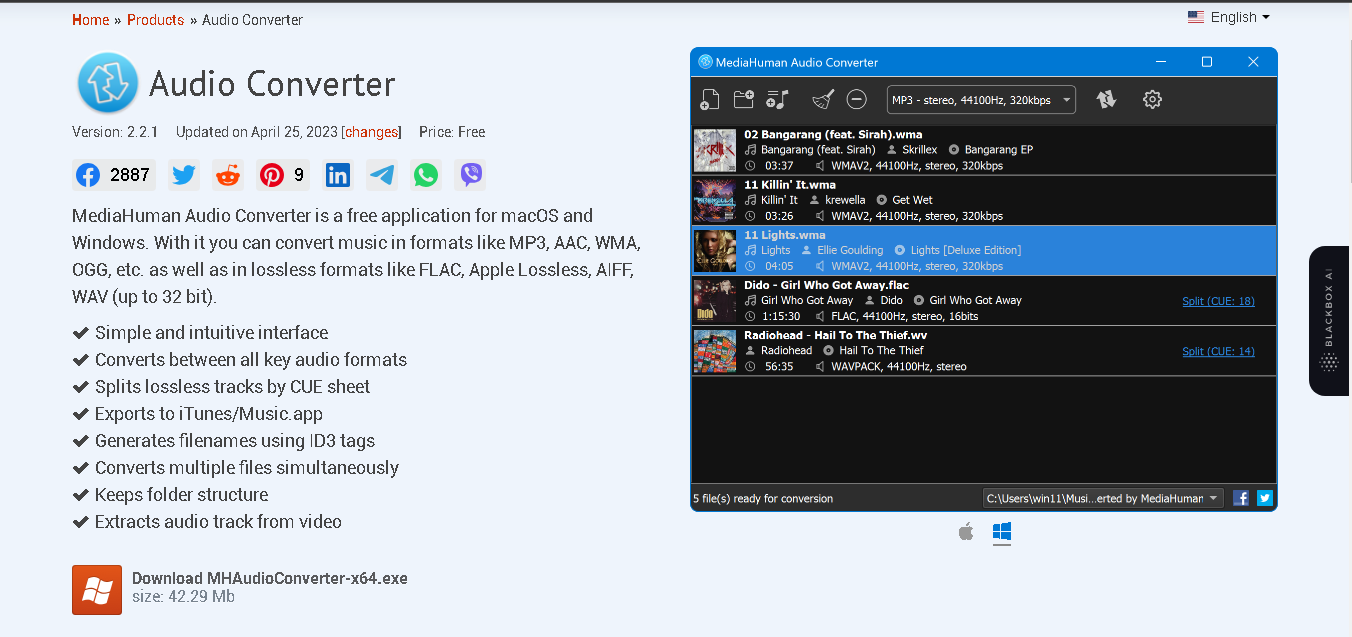Click the Pinterest share count 9

click(x=298, y=175)
